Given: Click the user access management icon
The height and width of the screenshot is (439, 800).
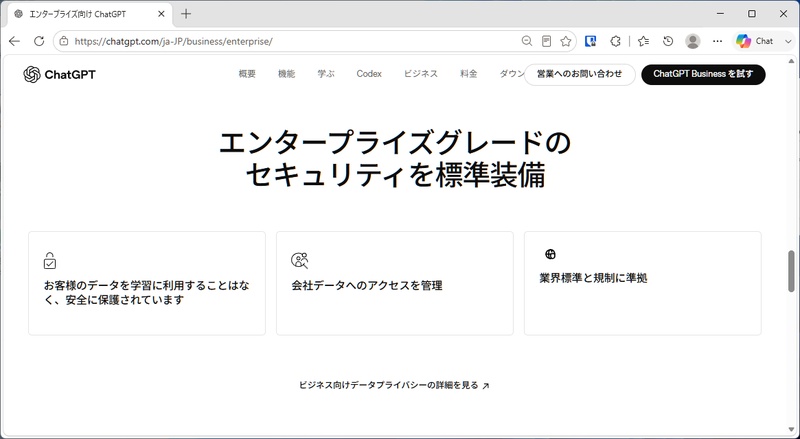Looking at the screenshot, I should click(x=299, y=260).
